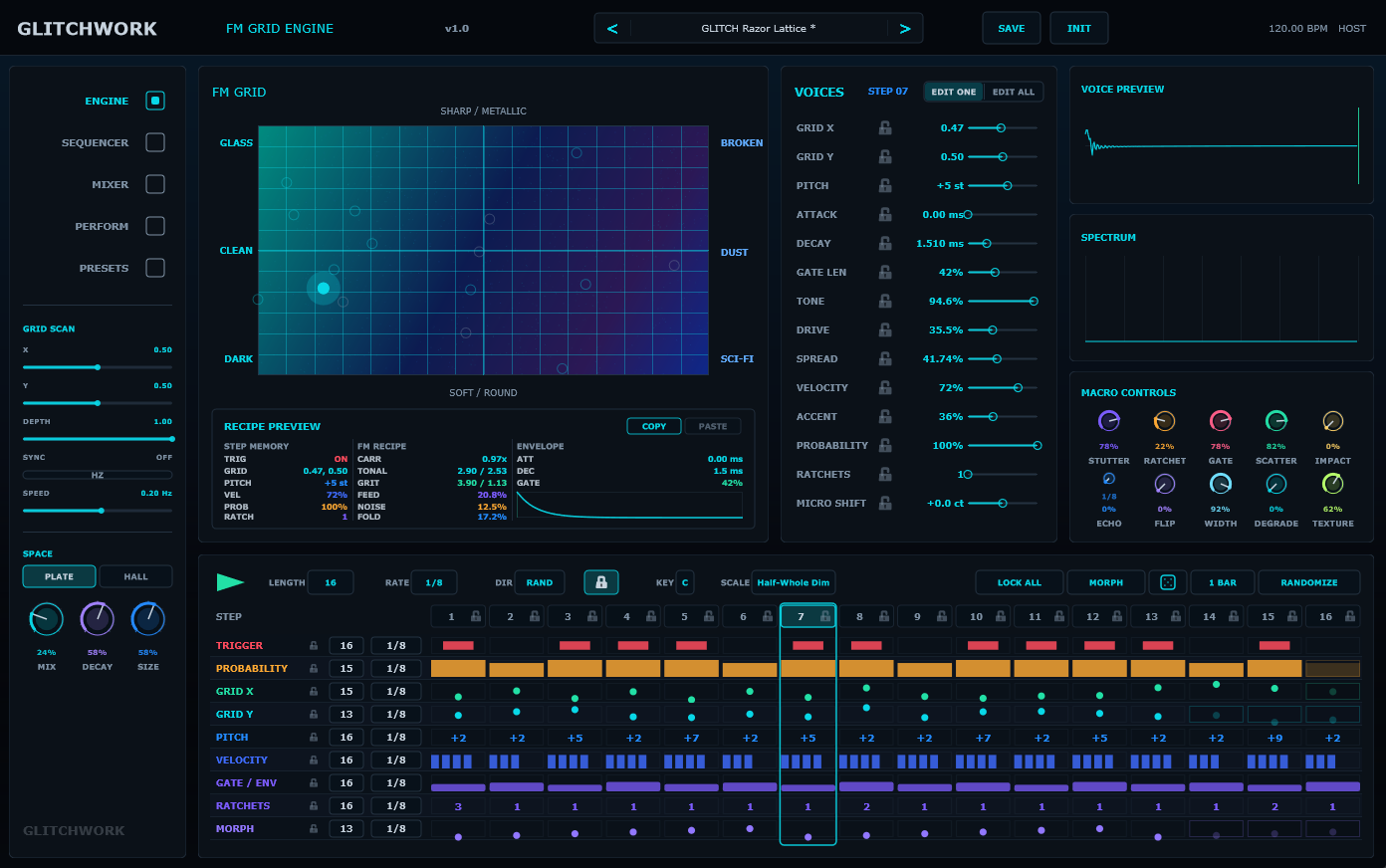This screenshot has height=868, width=1386.
Task: Open the SCALE Half-Whole Dim dropdown
Action: tap(794, 582)
